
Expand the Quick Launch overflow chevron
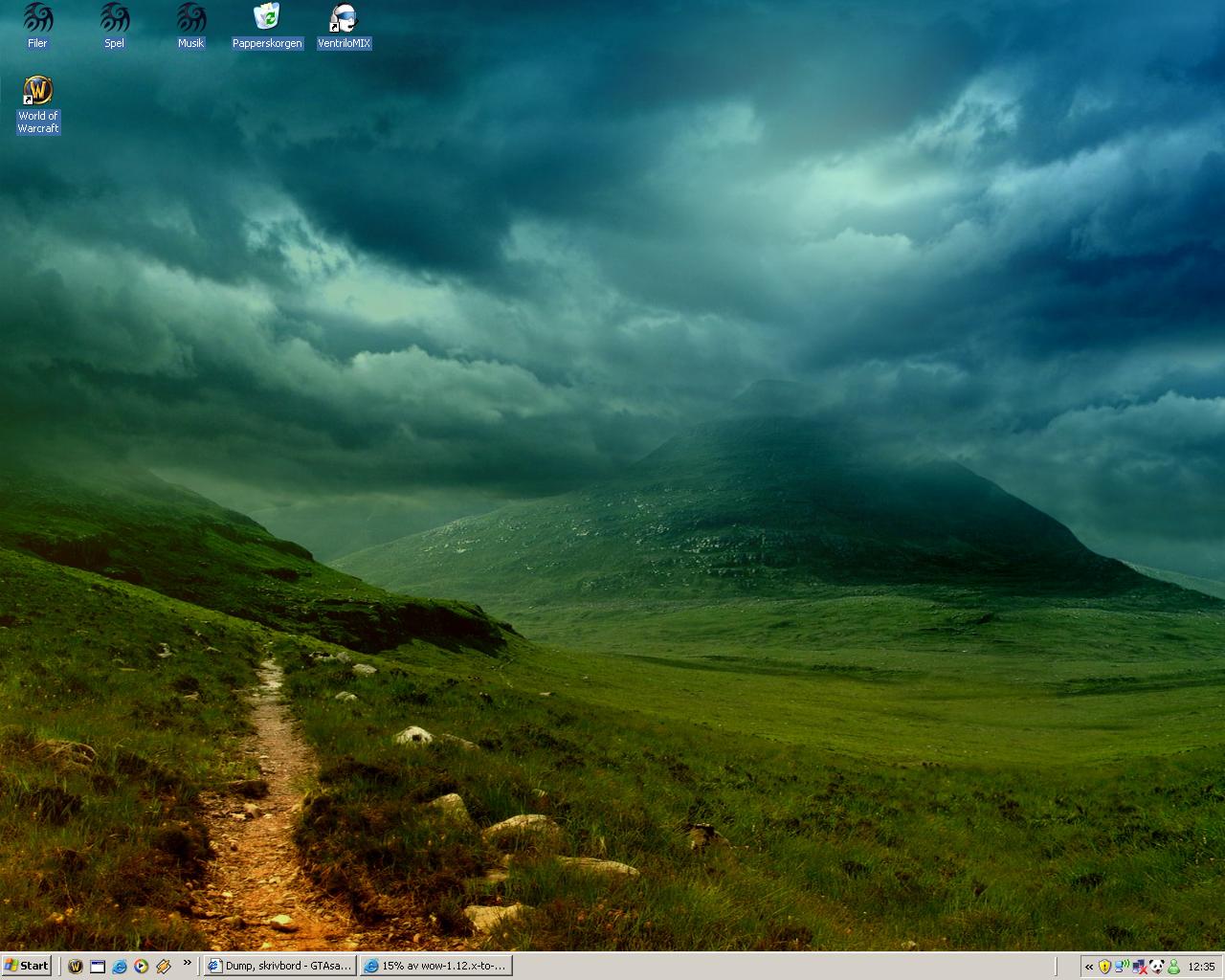point(187,963)
